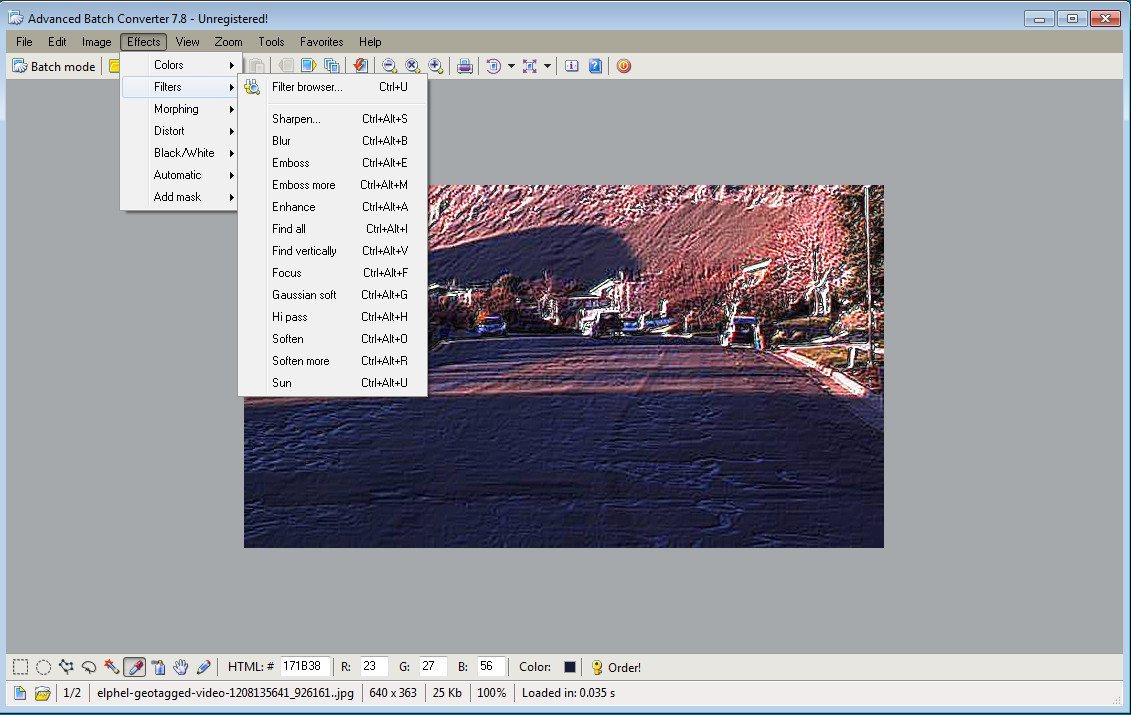Click the Batch mode button

53,65
